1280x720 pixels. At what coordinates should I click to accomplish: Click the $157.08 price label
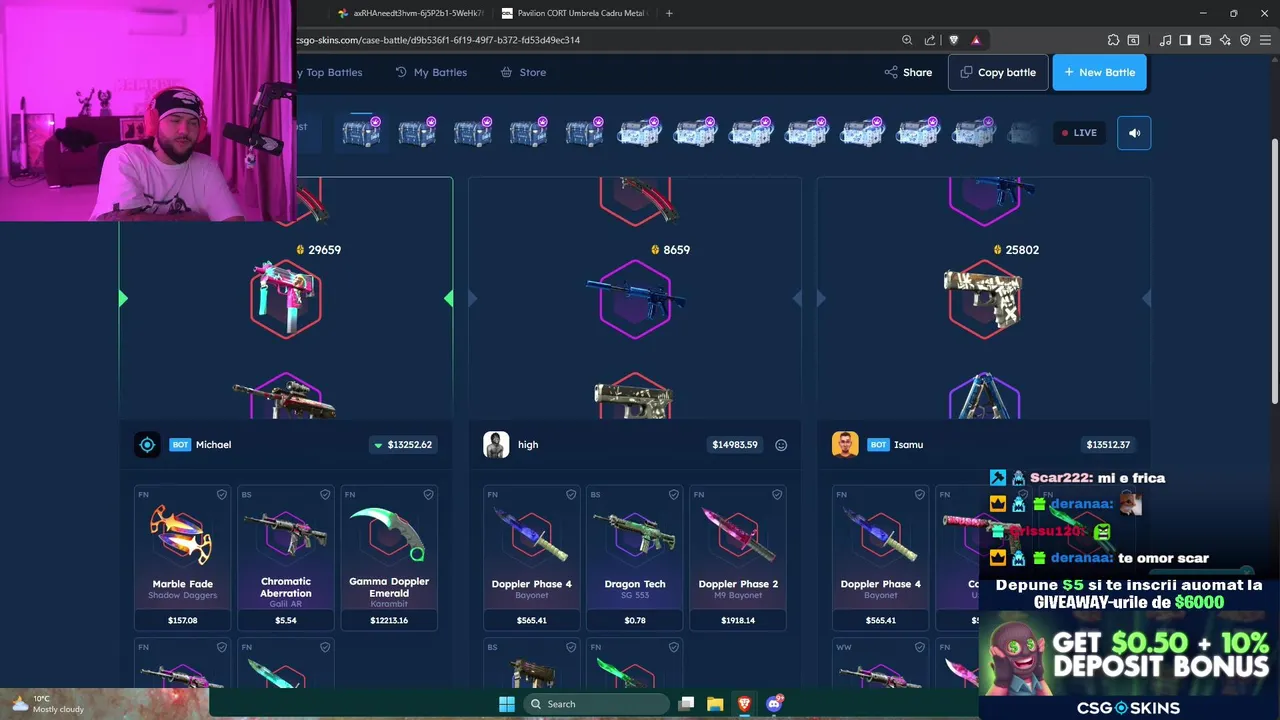182,620
